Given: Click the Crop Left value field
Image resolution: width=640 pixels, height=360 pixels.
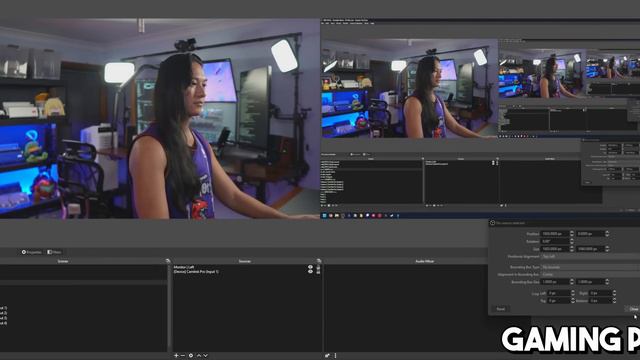Looking at the screenshot, I should tap(559, 293).
